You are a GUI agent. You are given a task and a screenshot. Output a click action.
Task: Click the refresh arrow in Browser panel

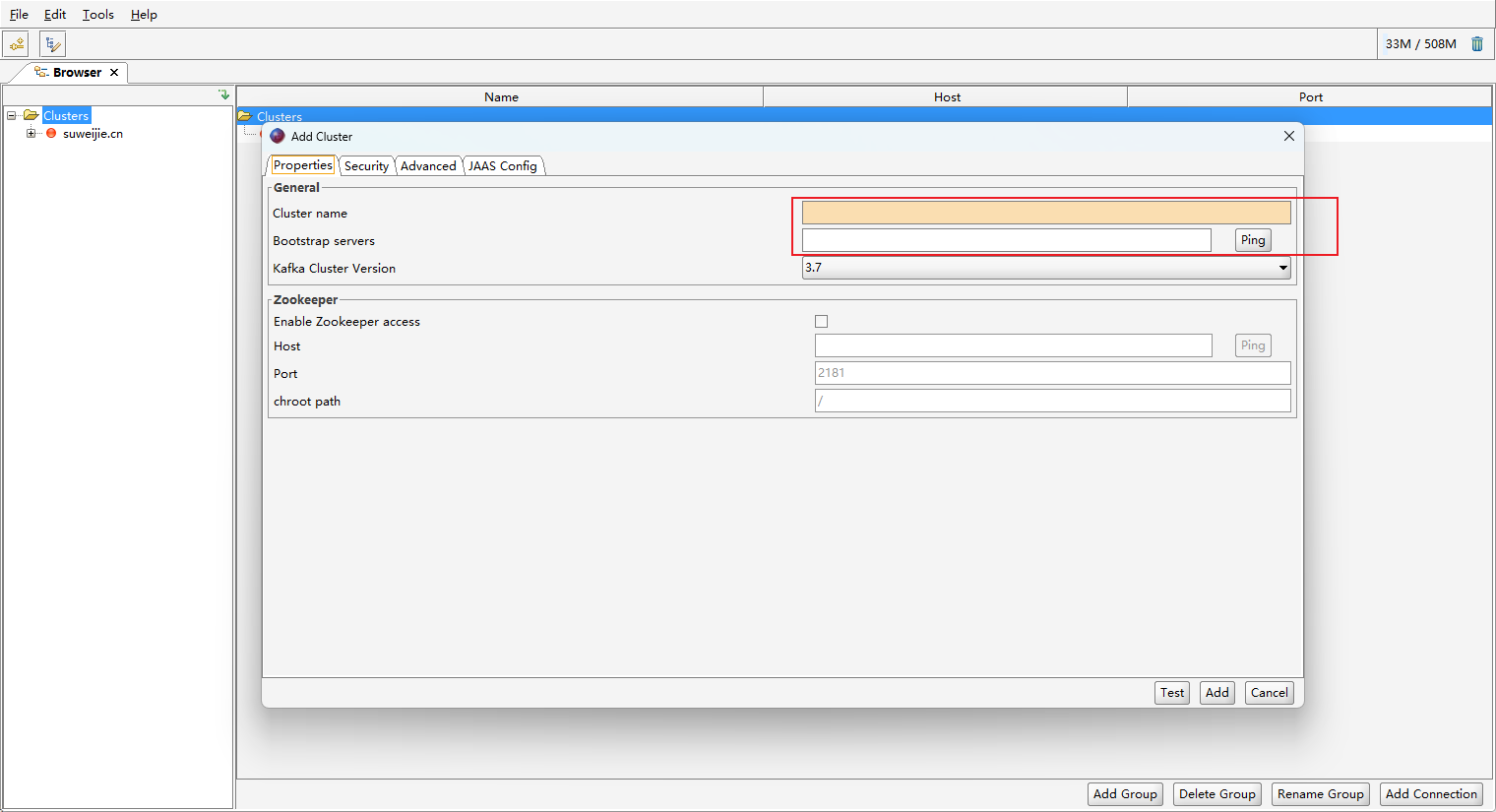[x=223, y=94]
